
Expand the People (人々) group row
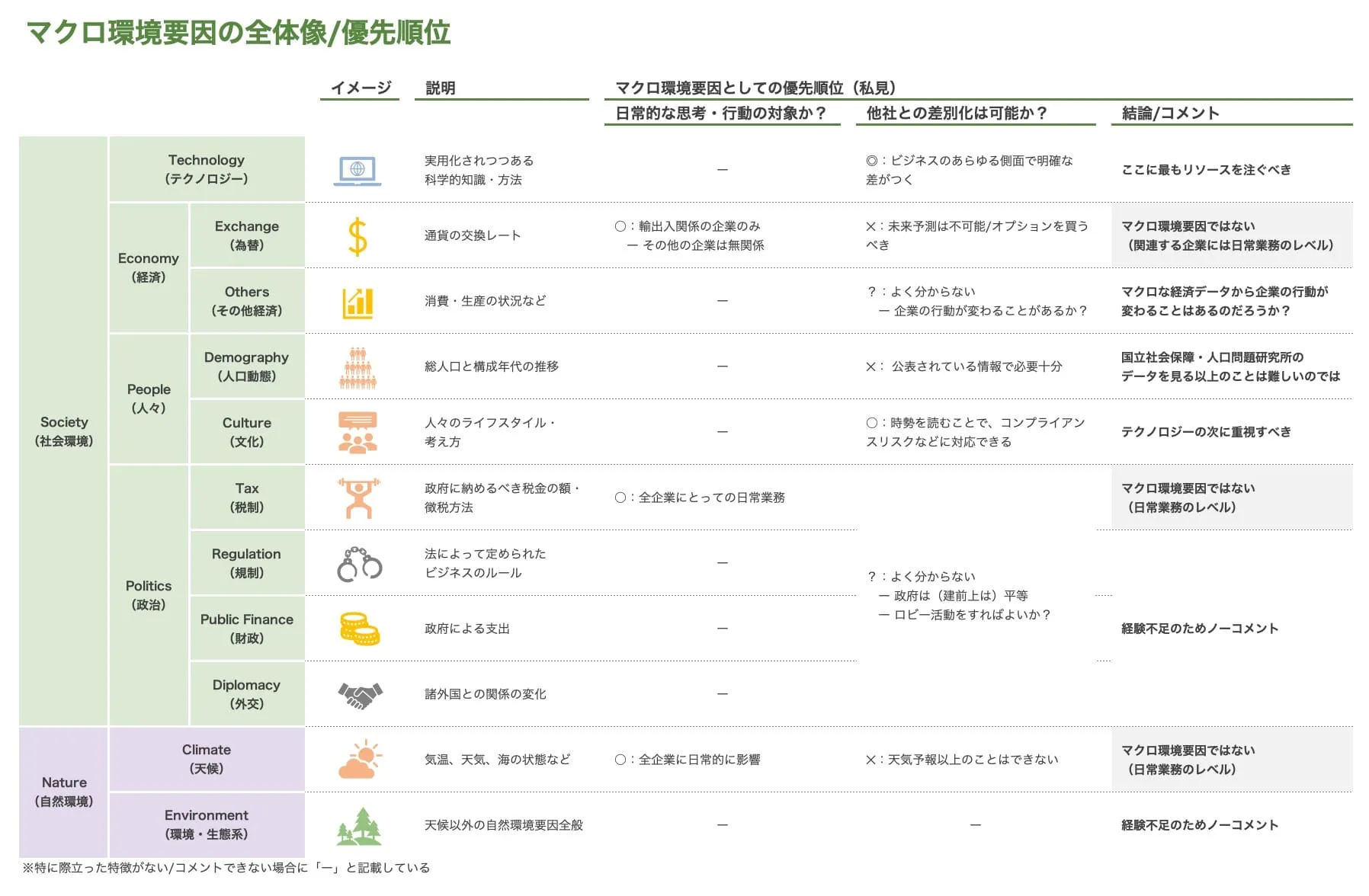click(149, 398)
